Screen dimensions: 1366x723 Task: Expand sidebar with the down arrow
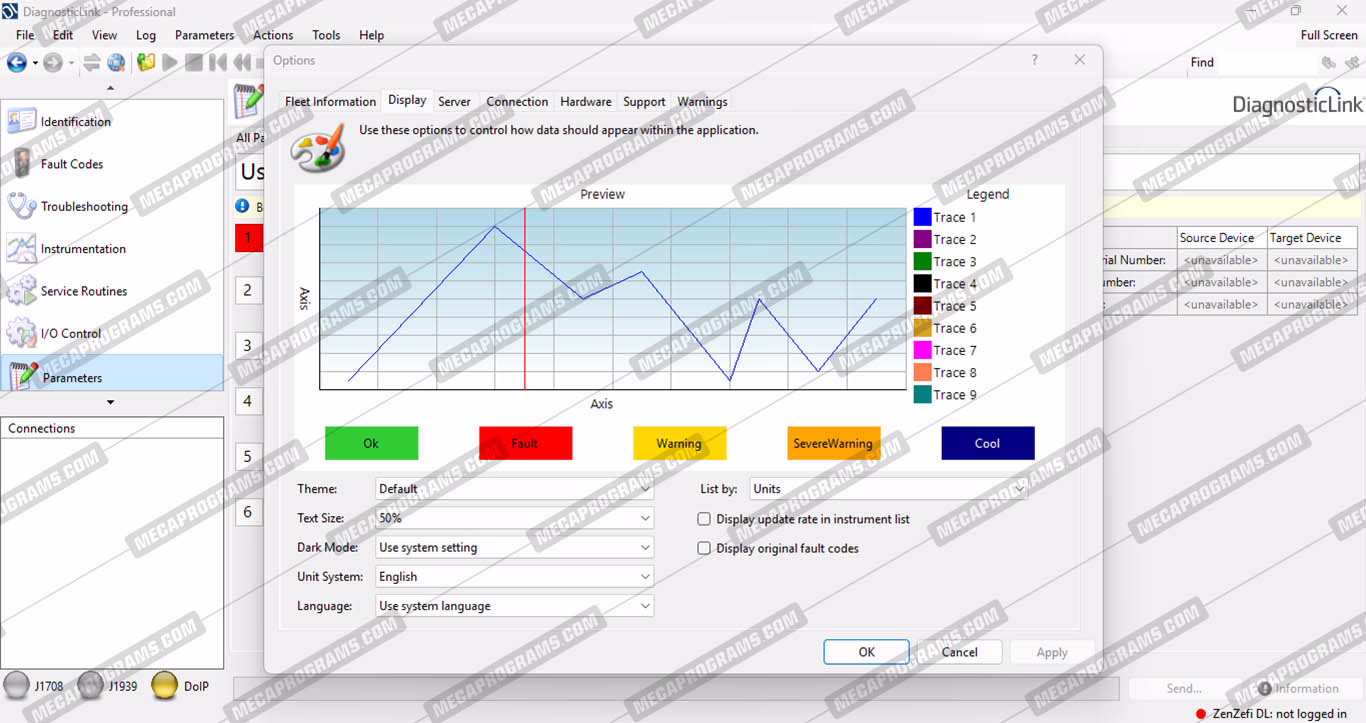coord(111,402)
